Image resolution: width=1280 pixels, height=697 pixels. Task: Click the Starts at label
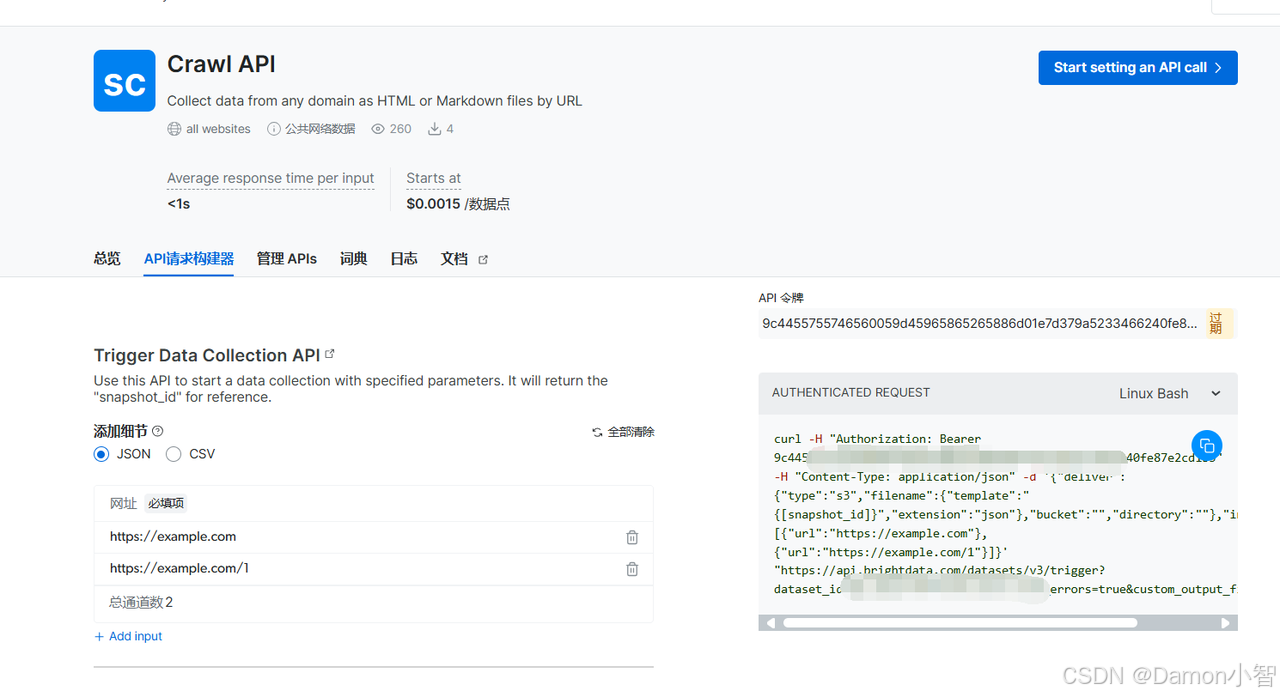tap(434, 178)
